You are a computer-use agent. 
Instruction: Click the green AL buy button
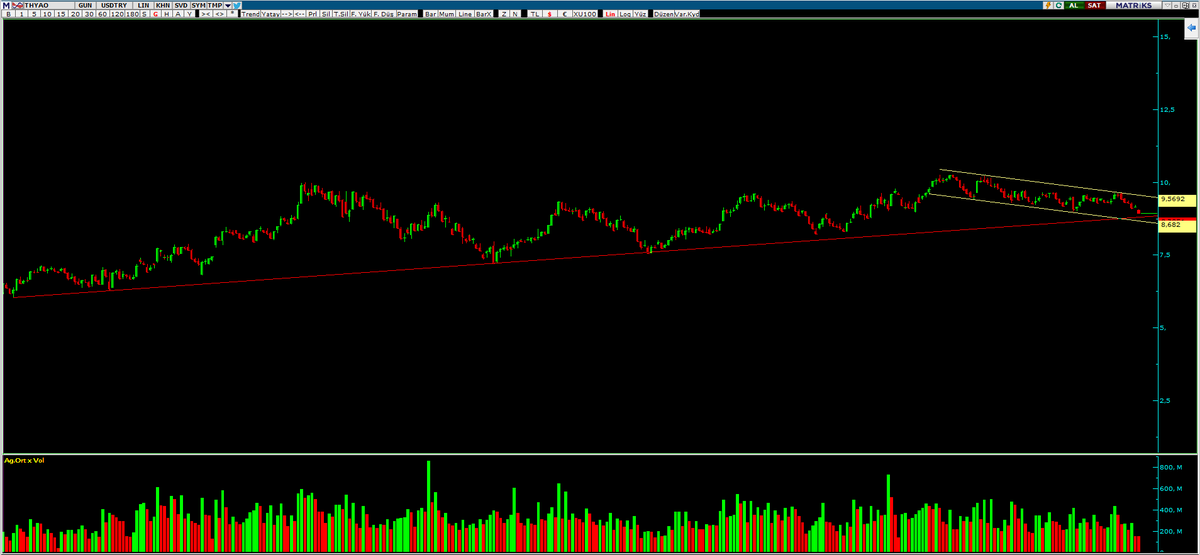[1074, 5]
